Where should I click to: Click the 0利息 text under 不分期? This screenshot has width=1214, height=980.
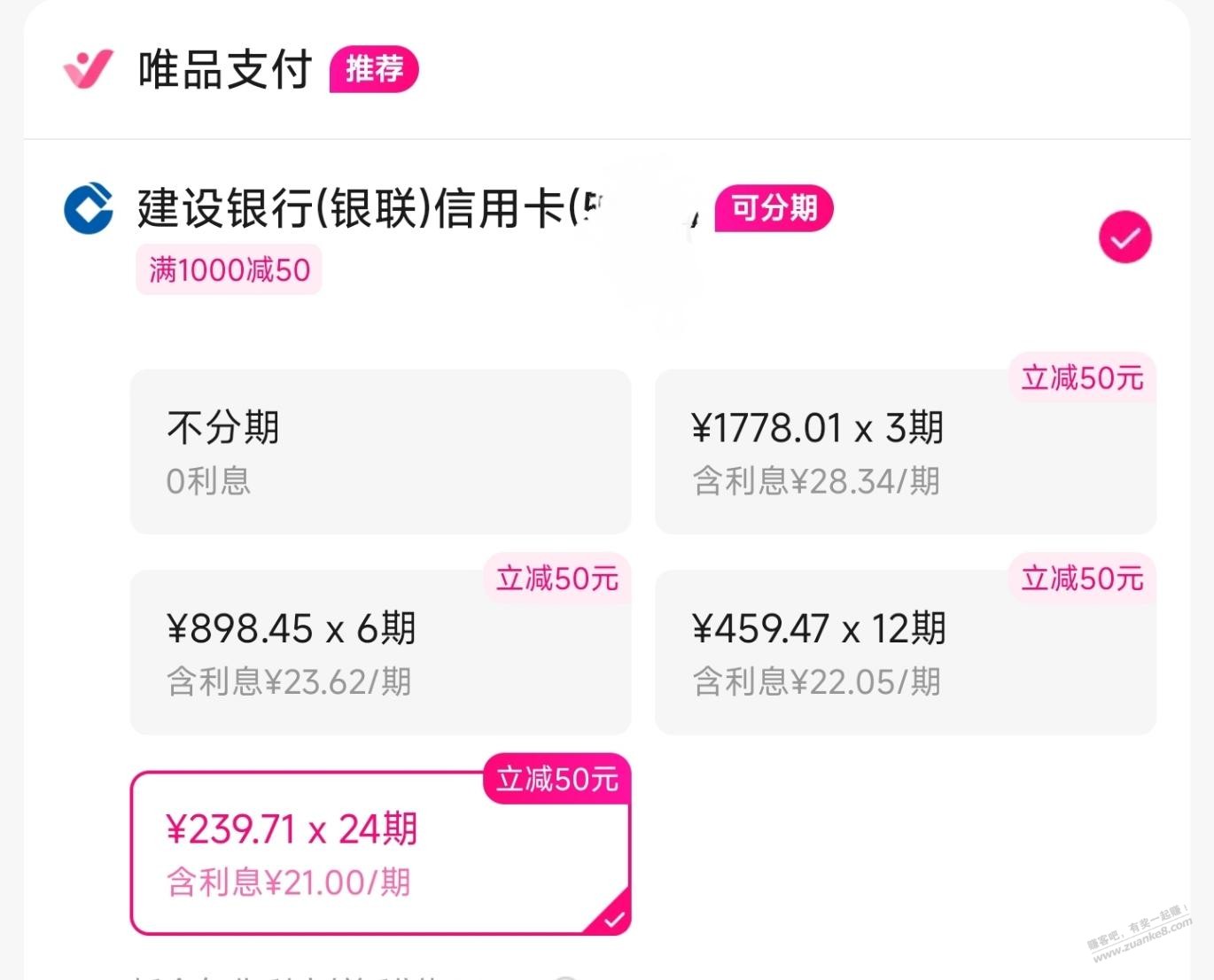point(208,481)
